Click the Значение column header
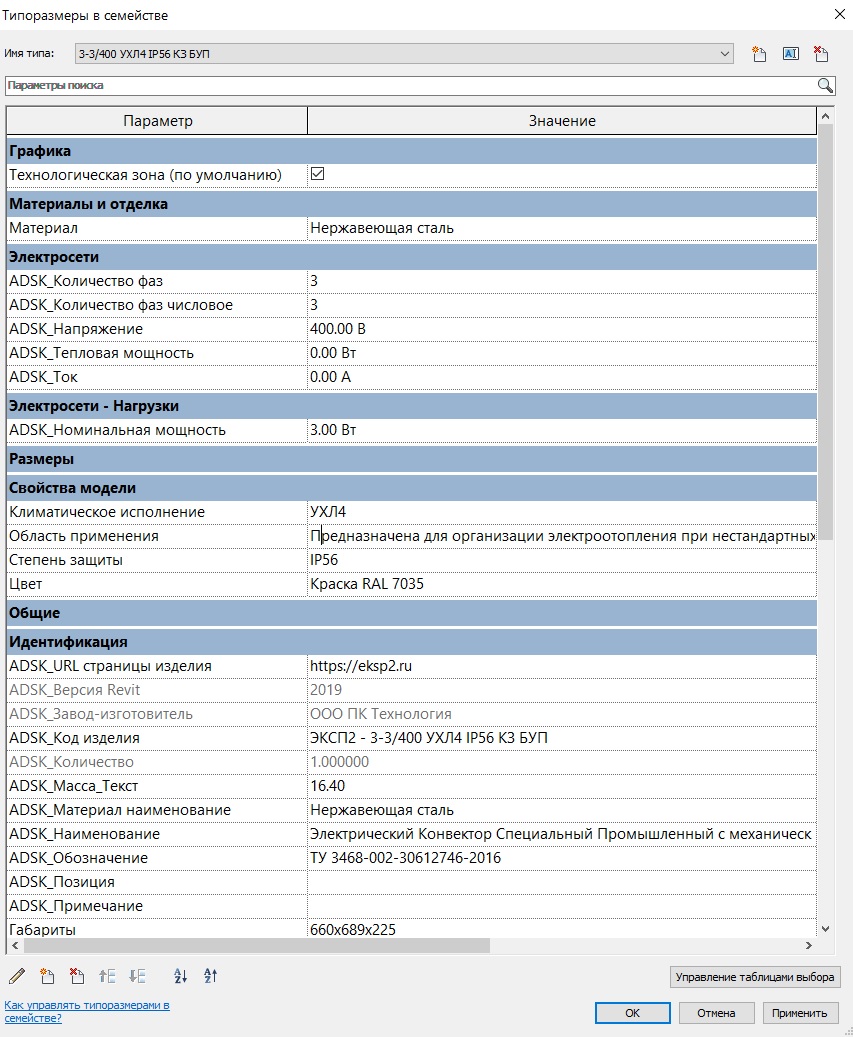 coord(562,120)
